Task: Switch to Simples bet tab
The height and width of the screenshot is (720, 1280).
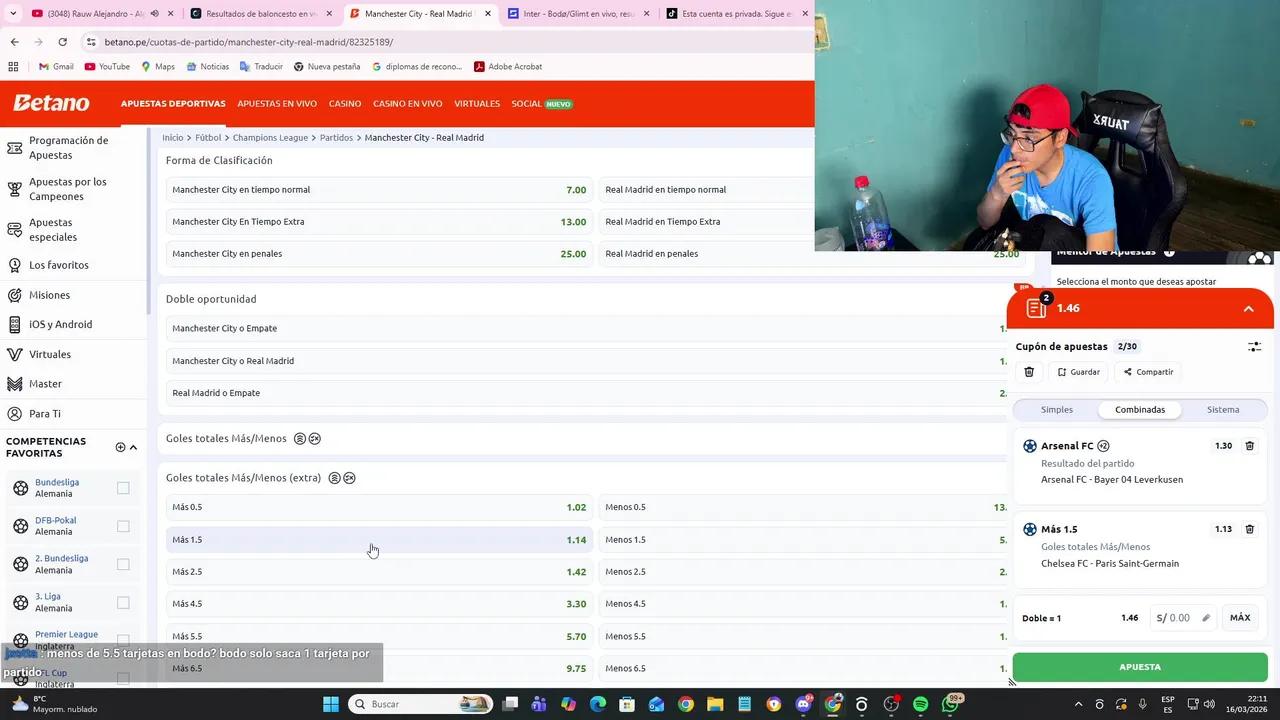Action: 1057,410
